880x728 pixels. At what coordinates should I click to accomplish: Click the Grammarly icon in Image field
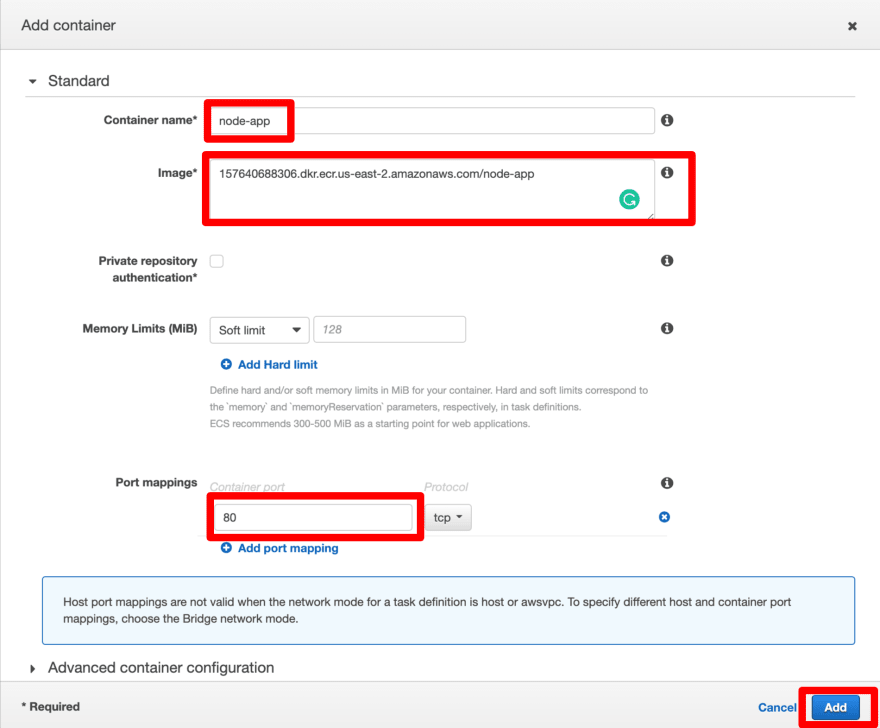(629, 199)
